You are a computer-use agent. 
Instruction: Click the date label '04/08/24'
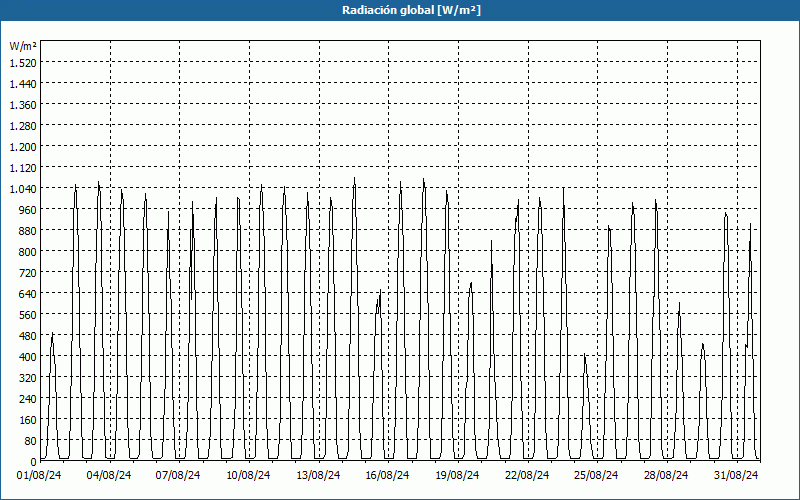tap(109, 476)
